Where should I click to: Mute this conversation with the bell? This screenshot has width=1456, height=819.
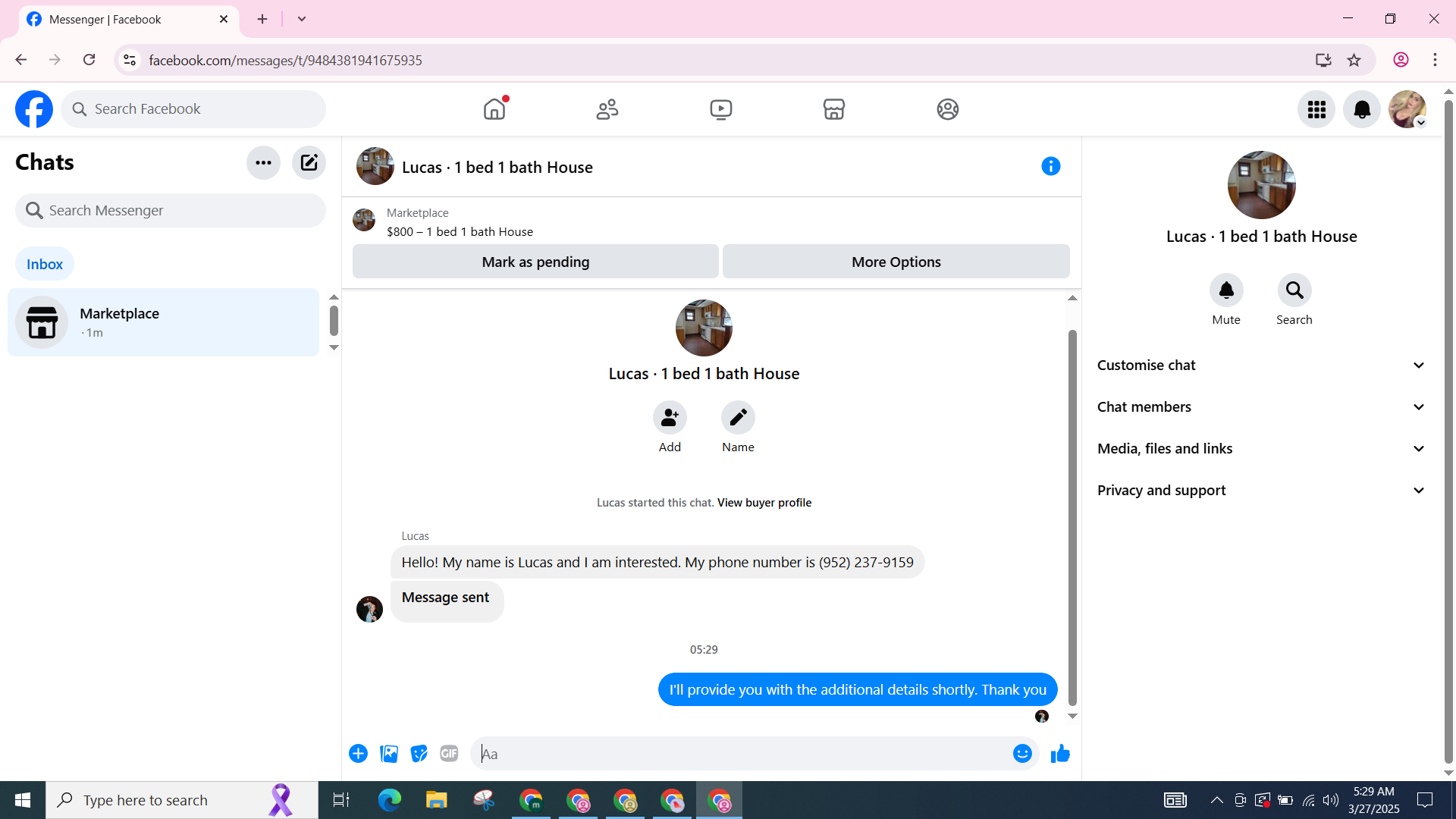click(1226, 290)
